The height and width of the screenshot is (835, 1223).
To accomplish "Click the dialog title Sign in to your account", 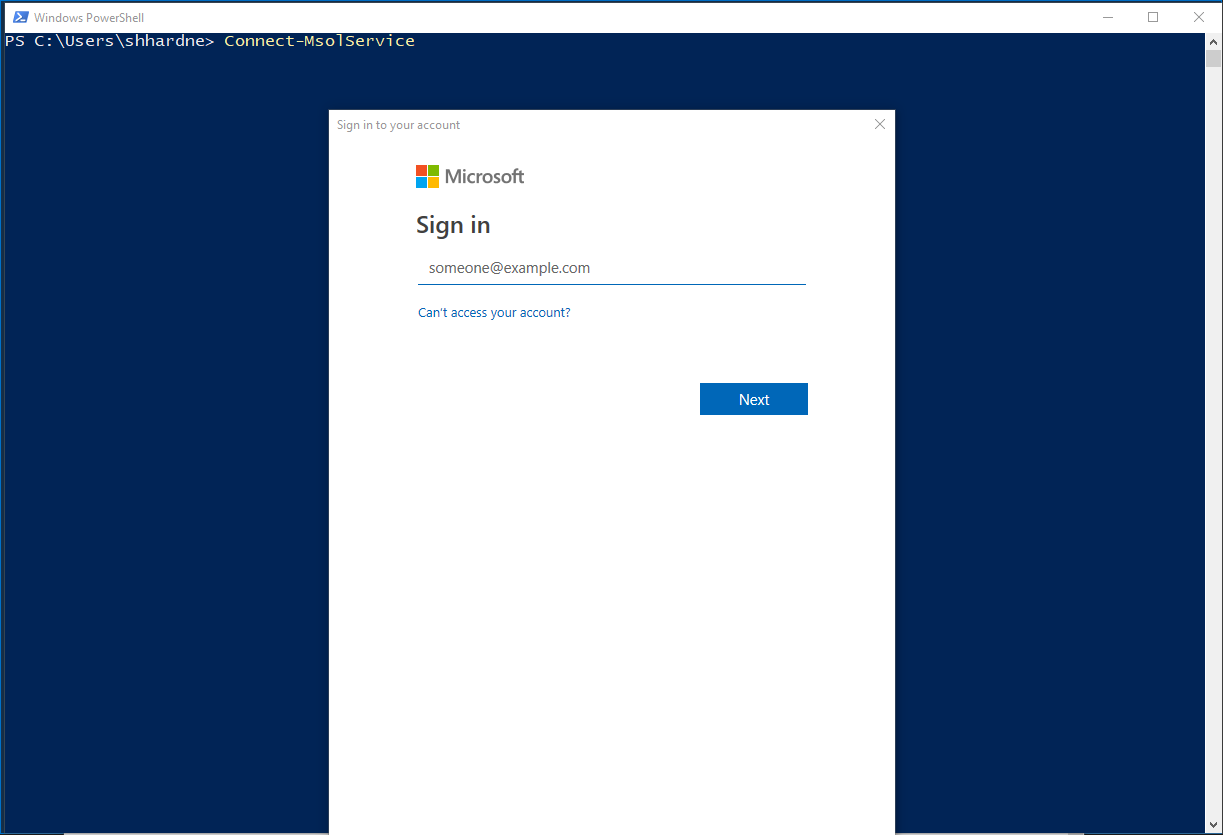I will click(398, 125).
